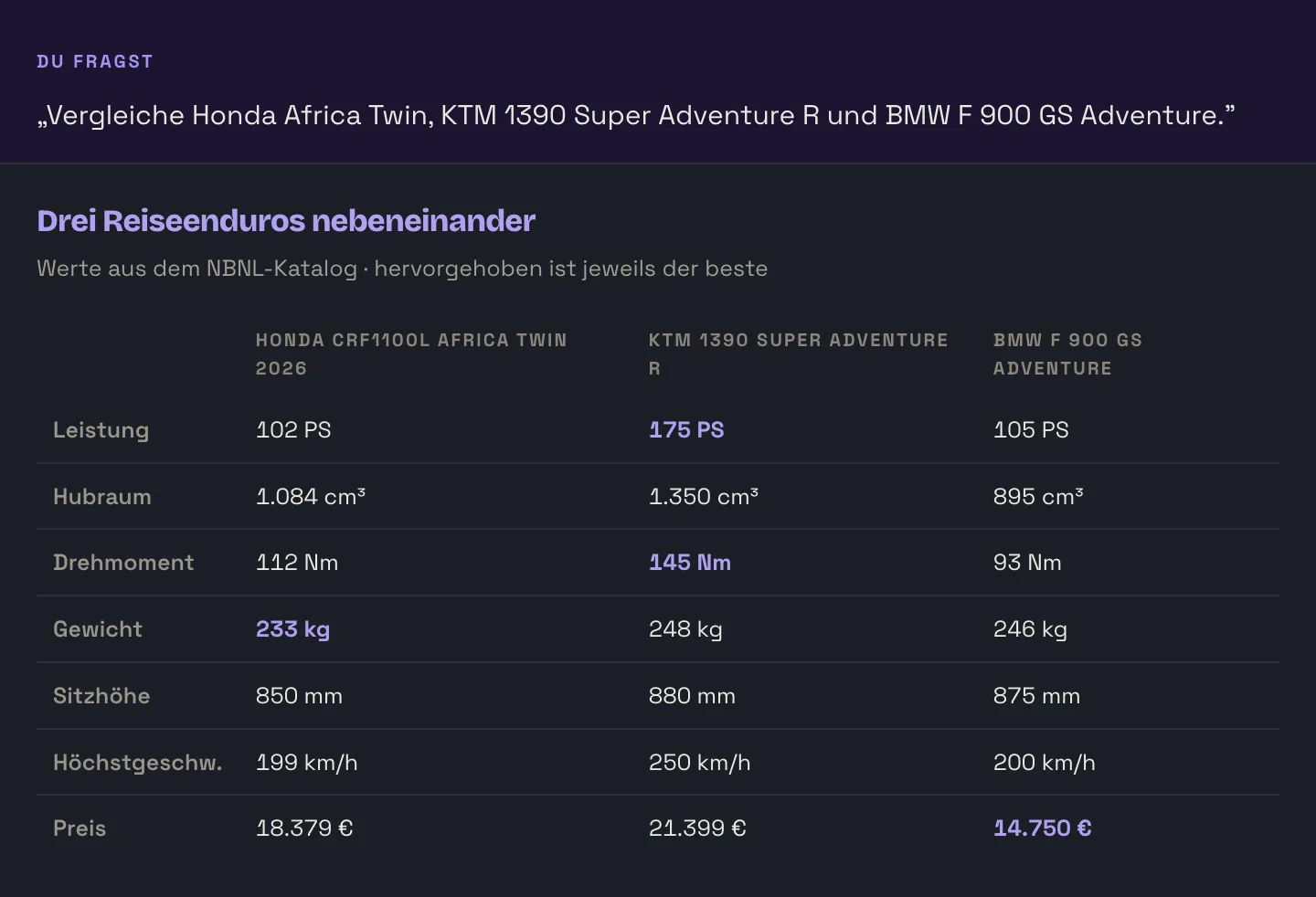The image size is (1316, 897).
Task: Click the Hubraum row label
Action: 102,497
